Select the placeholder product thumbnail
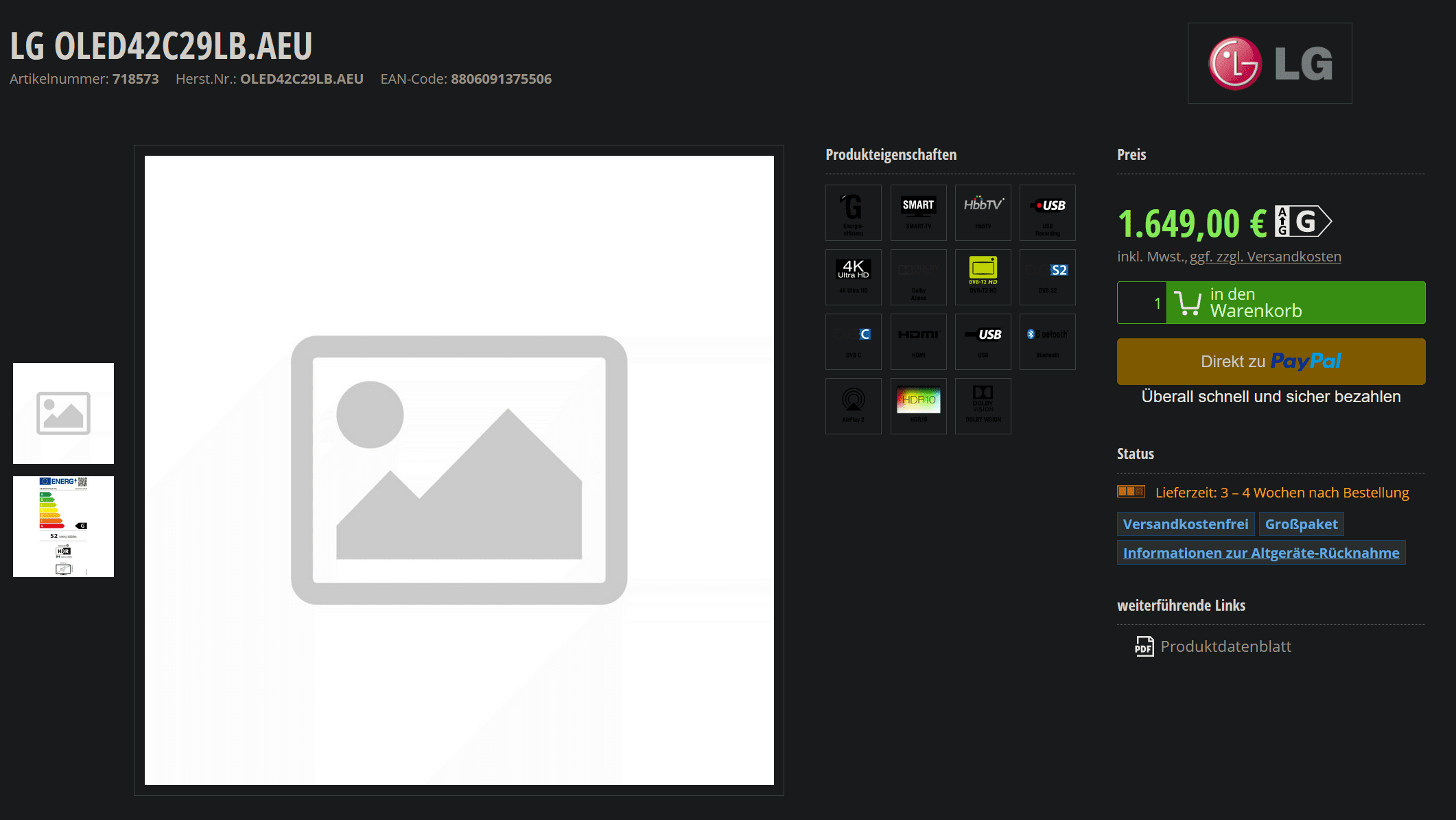The image size is (1456, 820). (63, 413)
